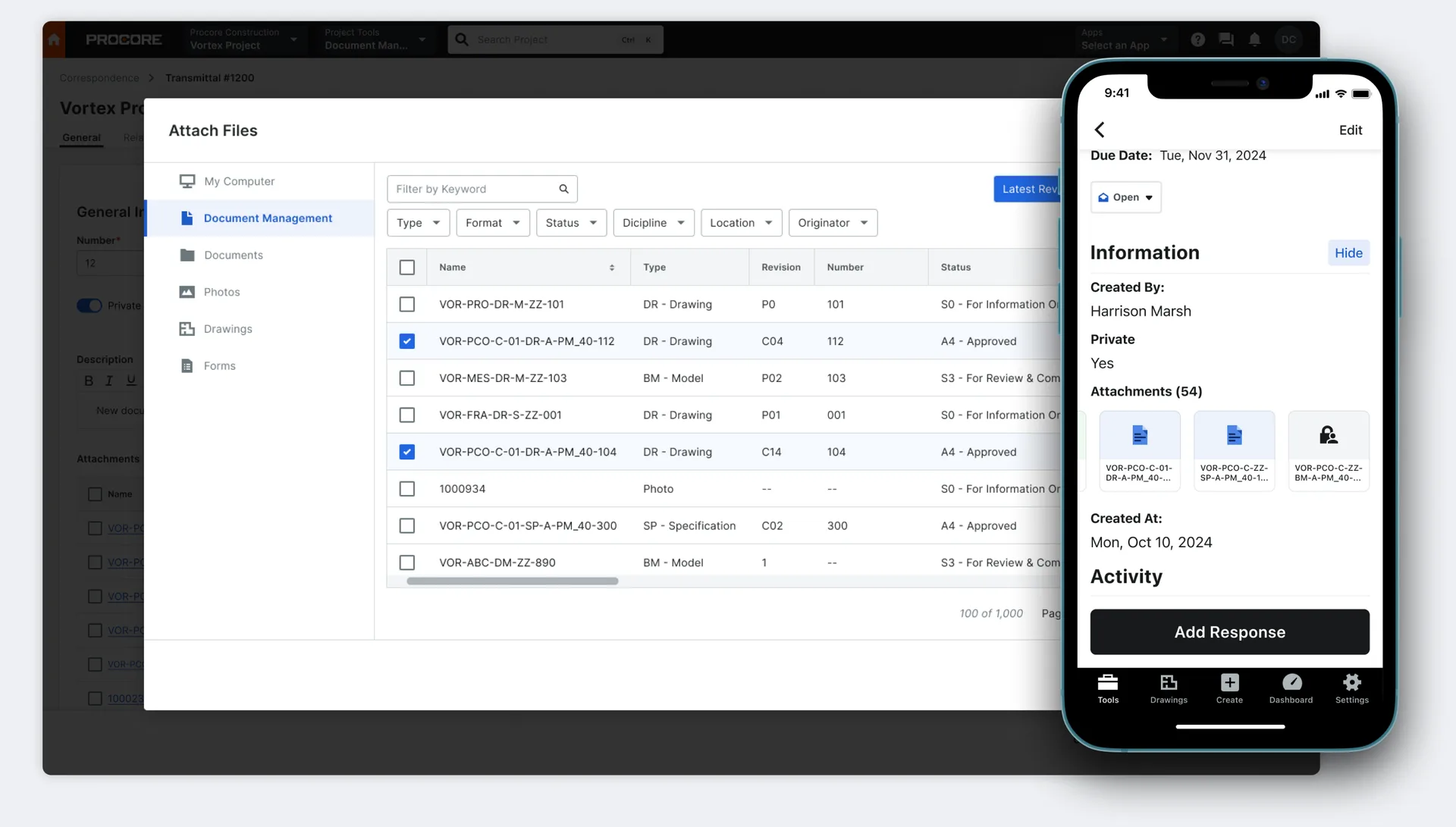Tap the back arrow on the phone
The width and height of the screenshot is (1456, 827).
click(1100, 130)
